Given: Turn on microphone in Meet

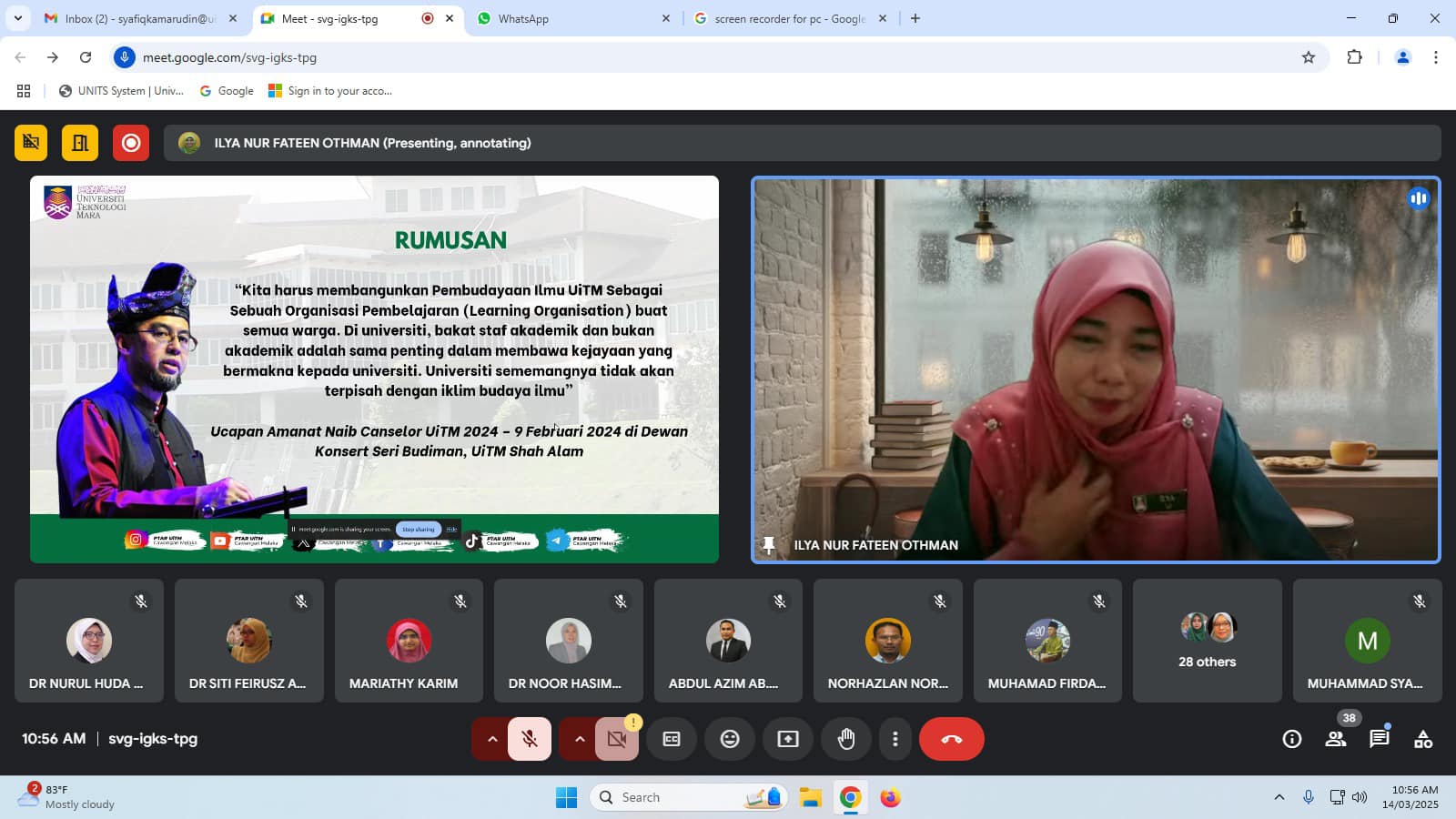Looking at the screenshot, I should point(530,739).
